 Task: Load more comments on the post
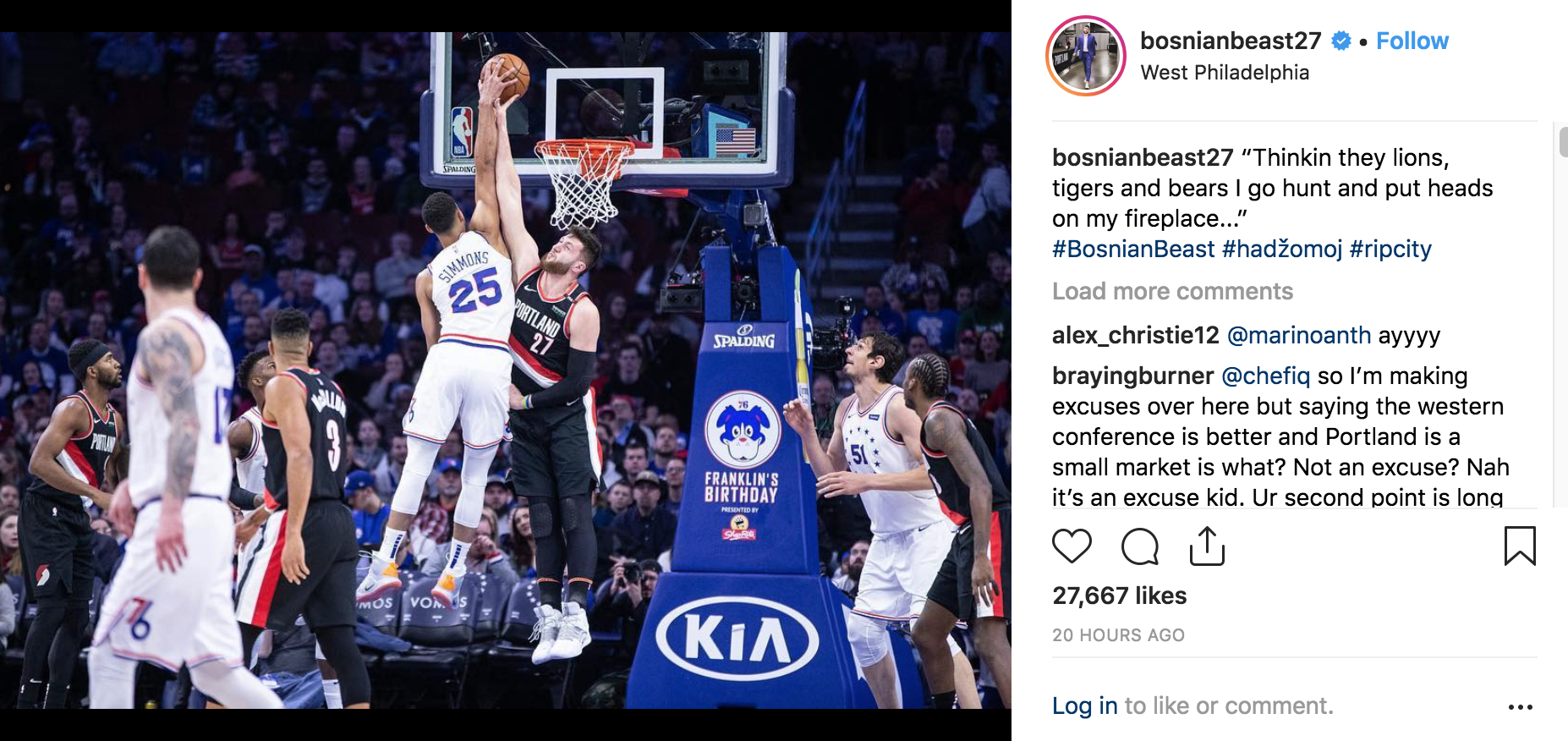point(1172,291)
